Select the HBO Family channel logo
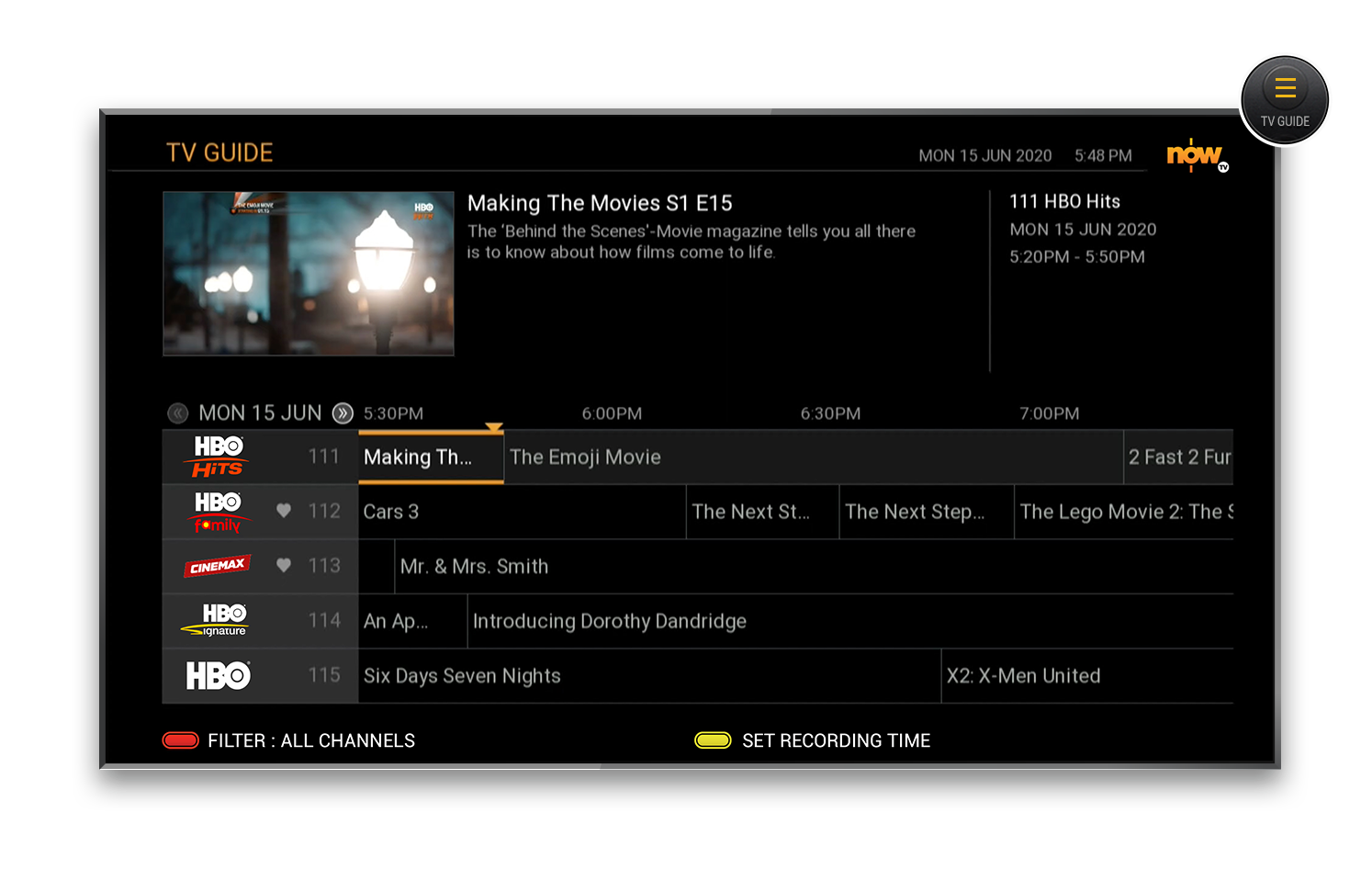The width and height of the screenshot is (1372, 881). pos(218,512)
